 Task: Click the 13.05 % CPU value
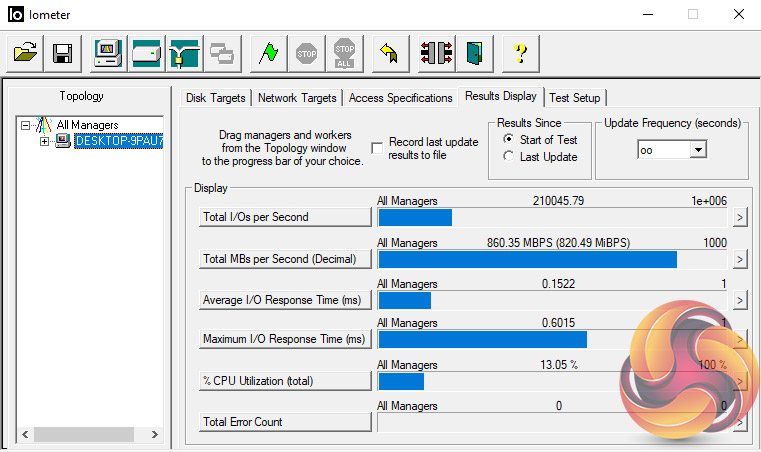coord(559,364)
